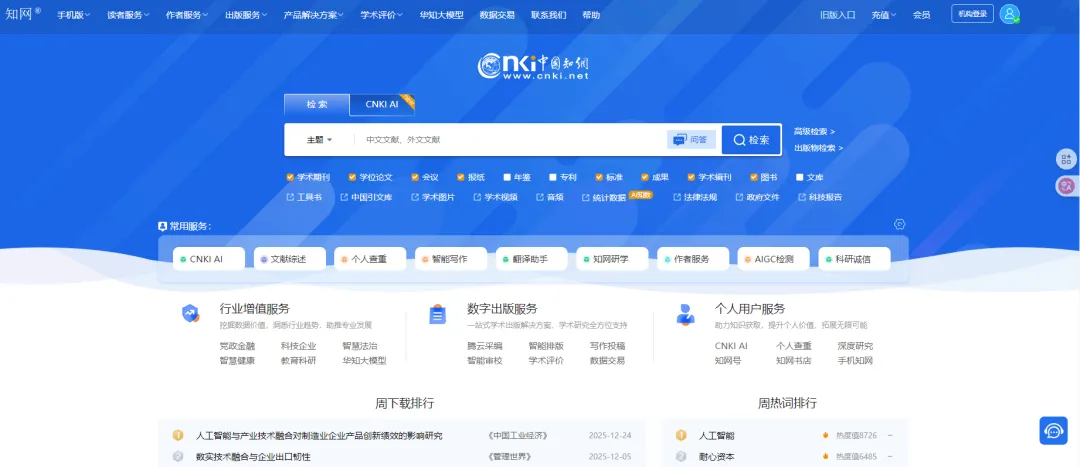
Task: Uncheck the 成果 checkbox
Action: [645, 177]
